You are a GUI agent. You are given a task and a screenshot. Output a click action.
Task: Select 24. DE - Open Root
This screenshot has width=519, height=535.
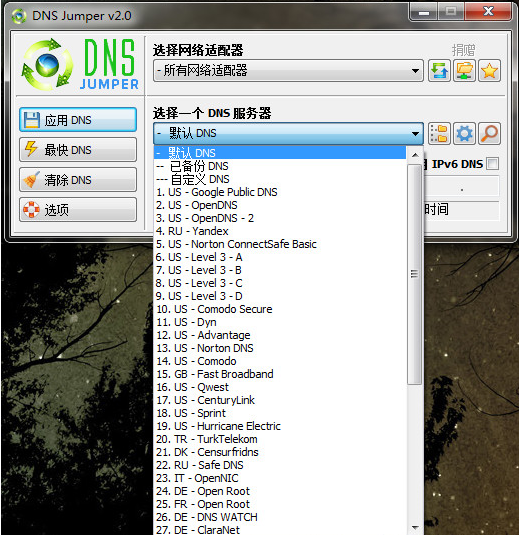point(280,491)
